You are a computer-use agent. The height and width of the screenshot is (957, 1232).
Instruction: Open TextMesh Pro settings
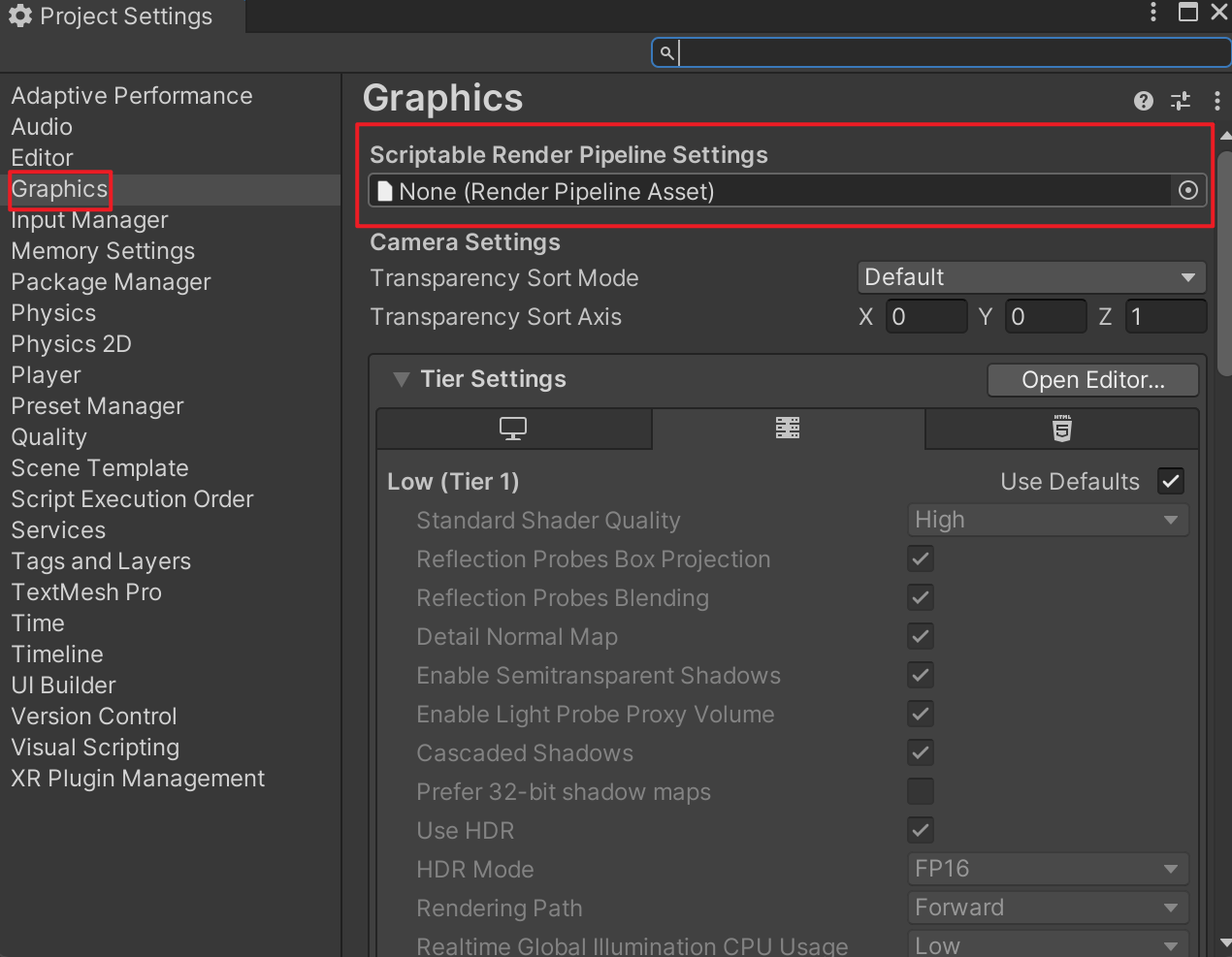click(x=86, y=592)
